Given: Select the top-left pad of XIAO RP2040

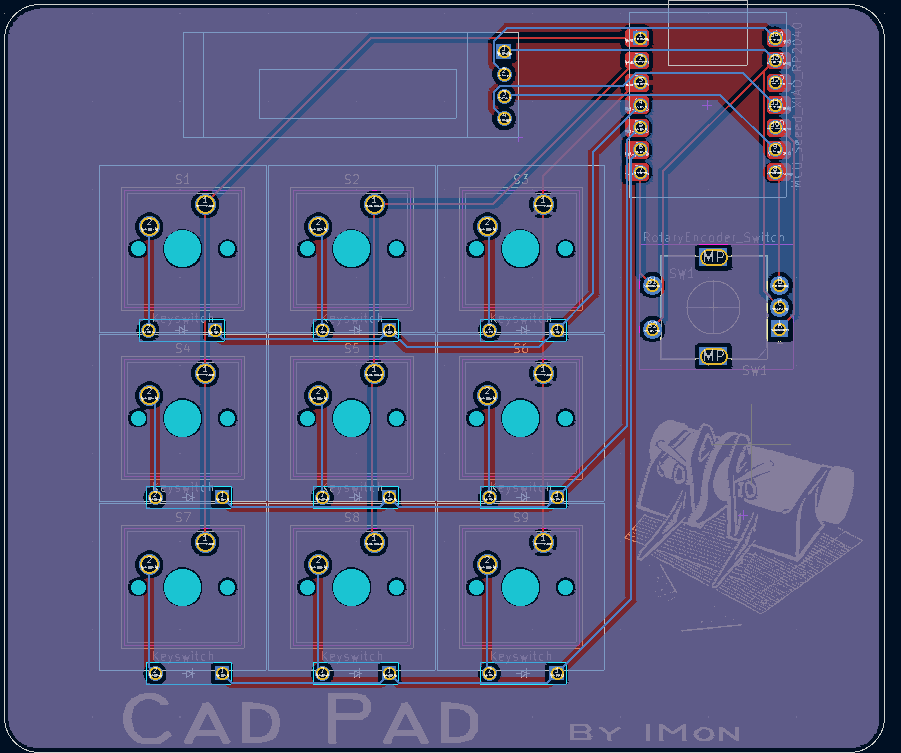Looking at the screenshot, I should (639, 38).
